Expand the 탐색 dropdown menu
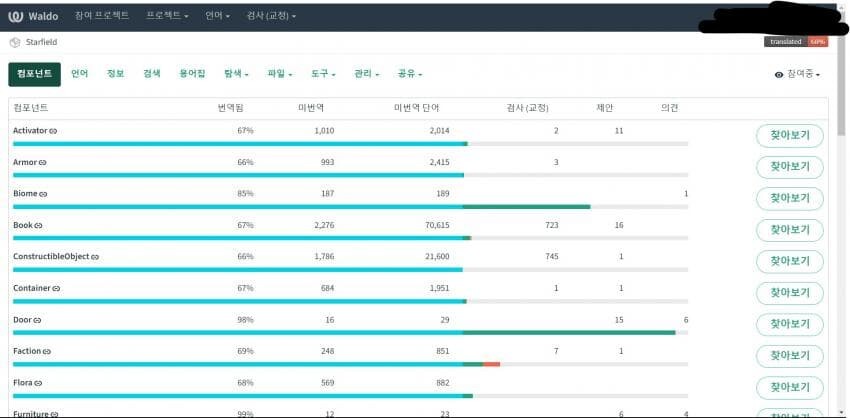 point(236,74)
